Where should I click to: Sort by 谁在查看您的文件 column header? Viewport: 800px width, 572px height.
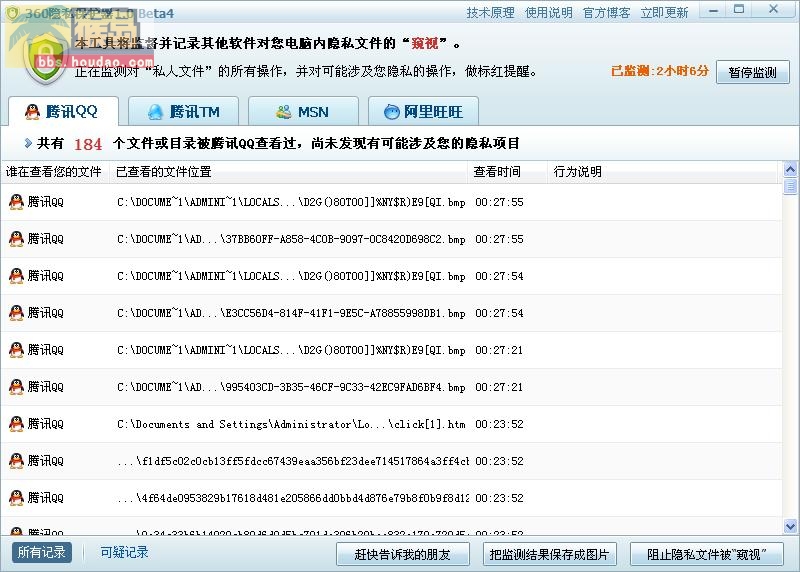pos(55,172)
